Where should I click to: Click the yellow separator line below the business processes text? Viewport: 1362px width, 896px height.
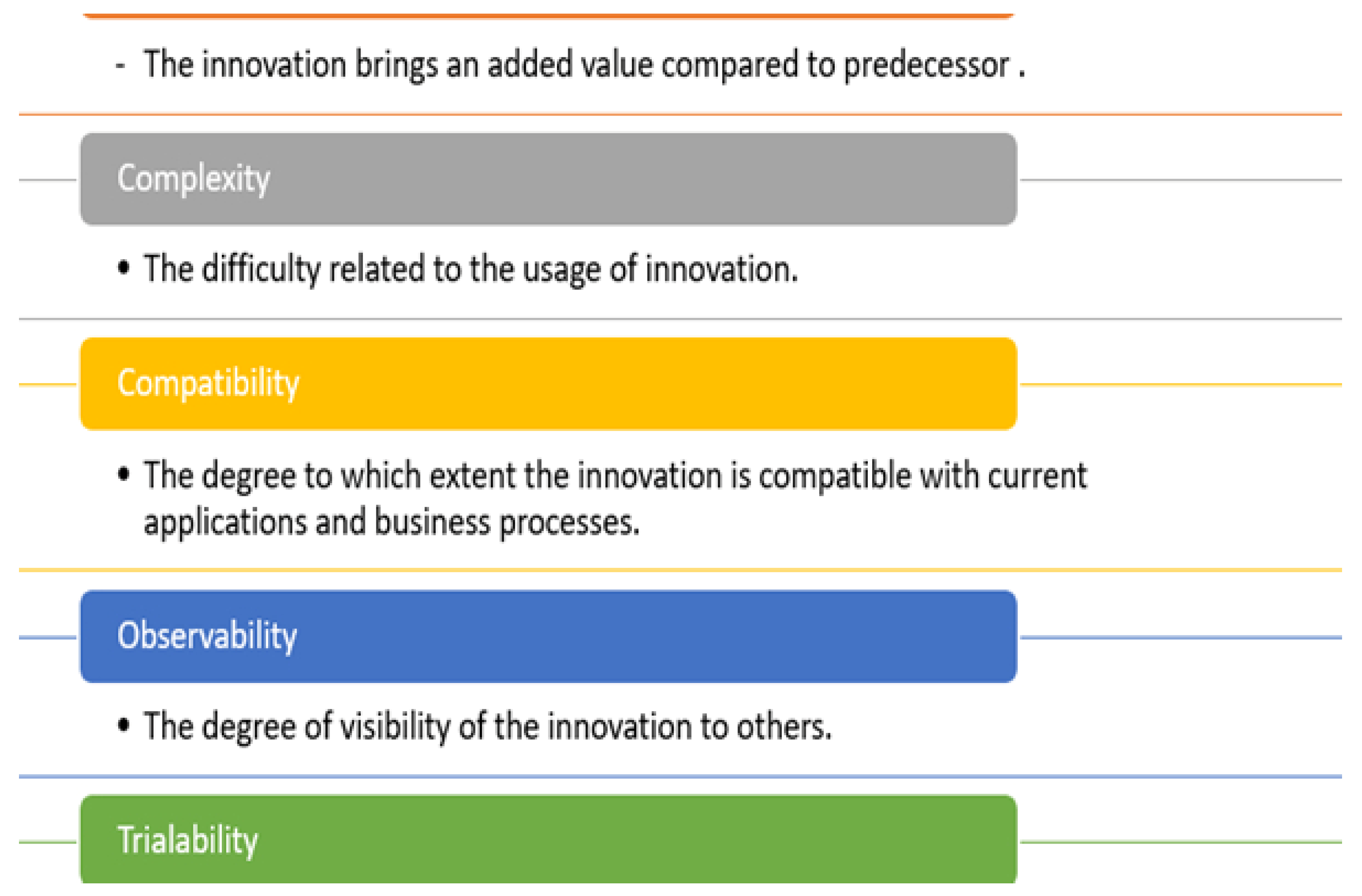click(681, 569)
